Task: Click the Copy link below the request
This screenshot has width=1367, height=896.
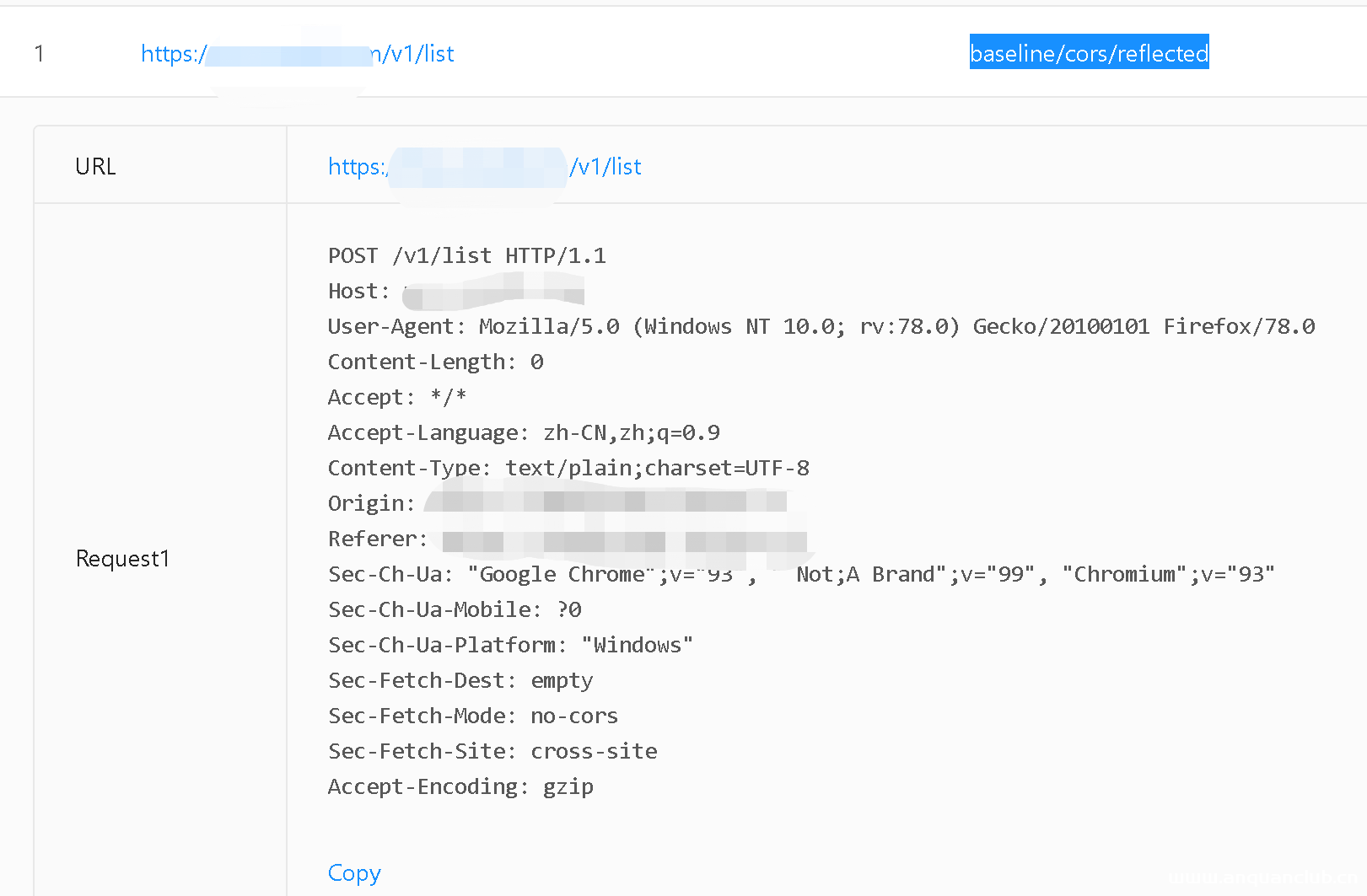Action: [x=354, y=873]
